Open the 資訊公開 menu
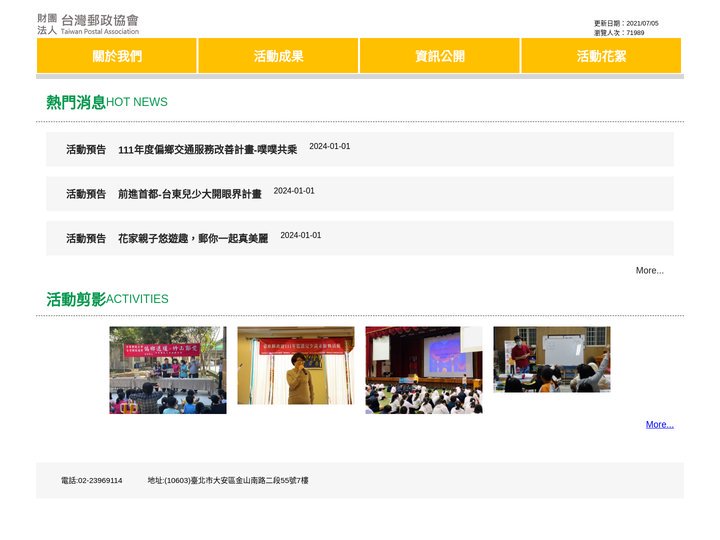 (x=440, y=56)
